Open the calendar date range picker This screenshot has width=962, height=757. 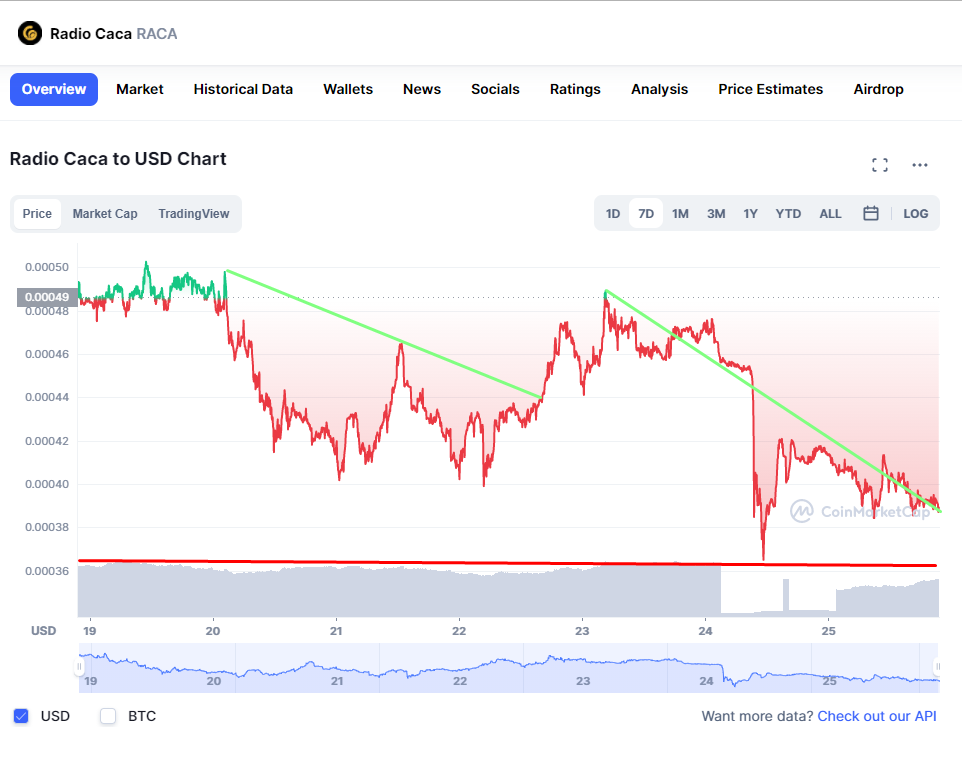point(871,213)
